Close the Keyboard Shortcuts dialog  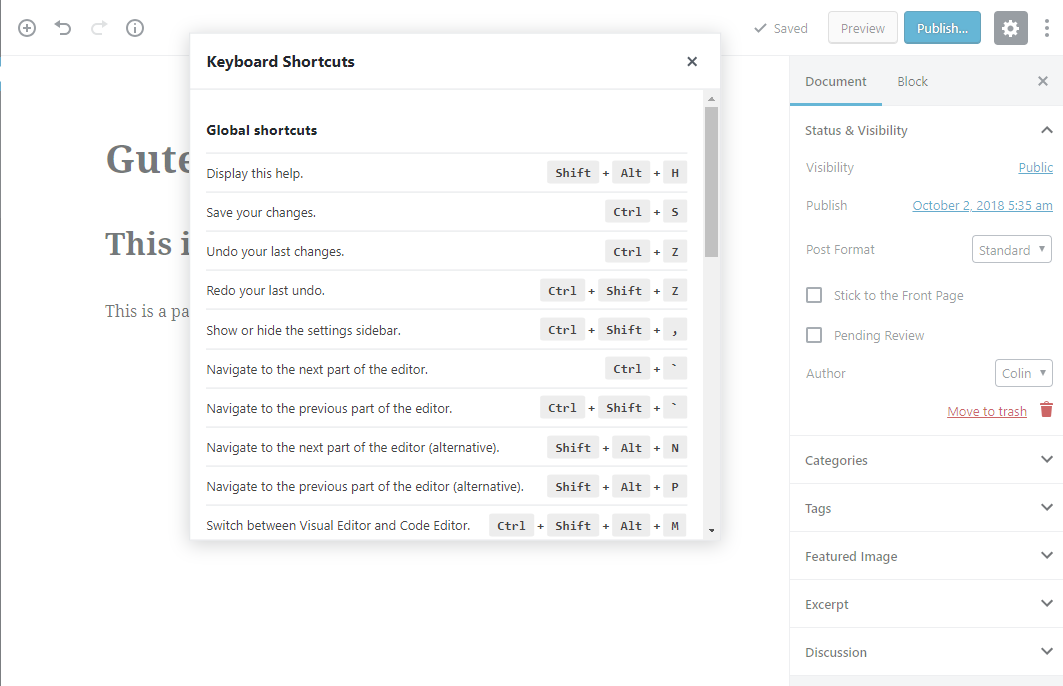click(692, 62)
